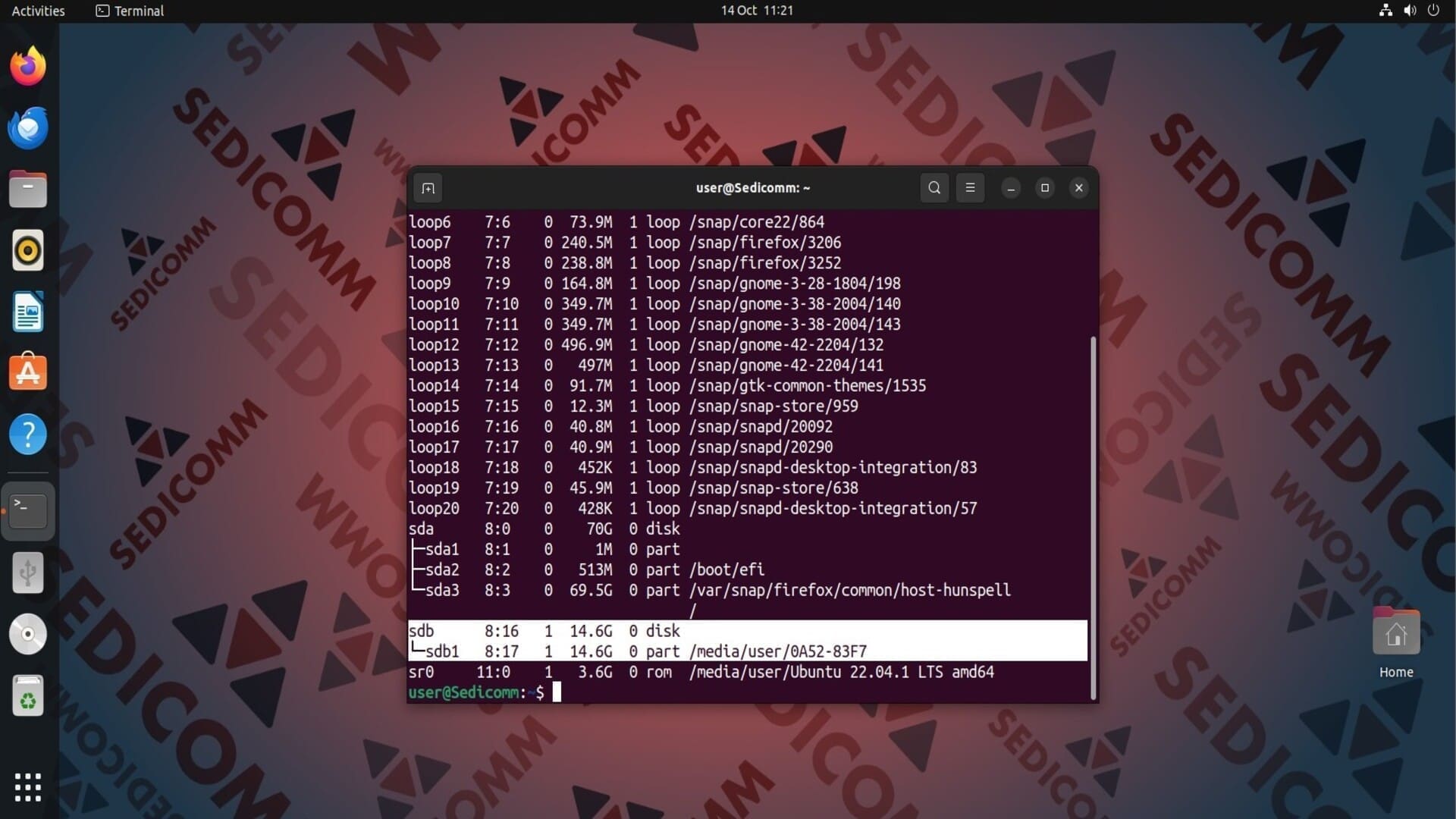The width and height of the screenshot is (1456, 819).
Task: Maximize the terminal window
Action: tap(1045, 188)
